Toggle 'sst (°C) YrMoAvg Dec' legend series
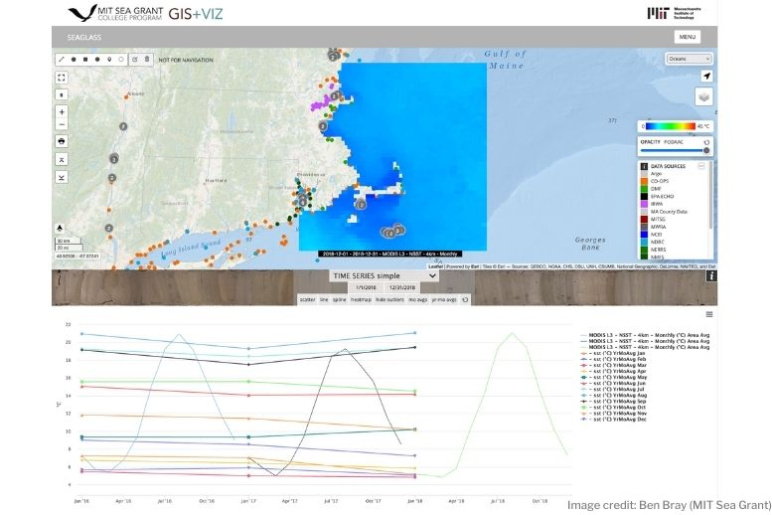Screen dimensions: 772x515 [x=613, y=419]
